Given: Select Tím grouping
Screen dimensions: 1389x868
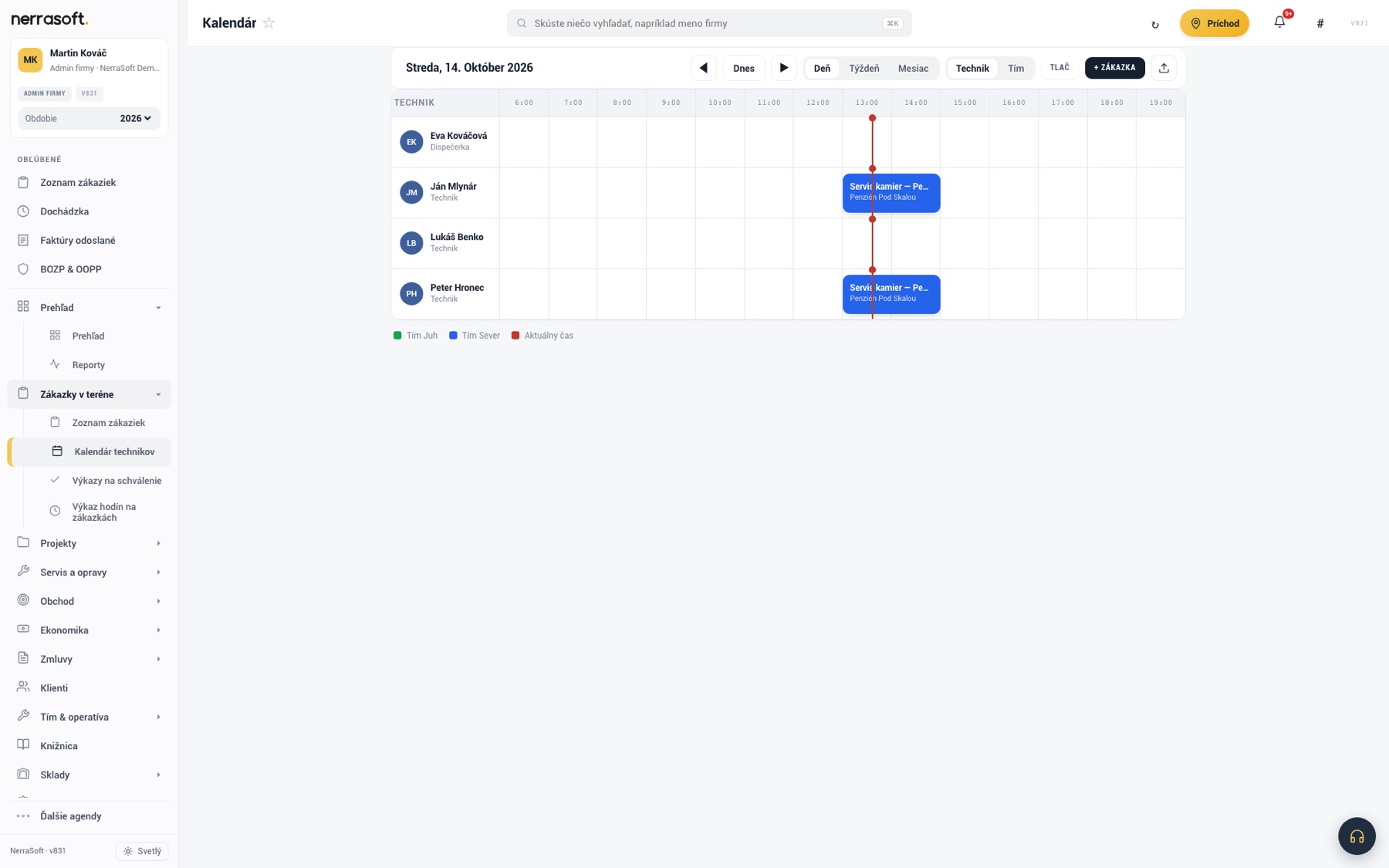Looking at the screenshot, I should (x=1016, y=68).
